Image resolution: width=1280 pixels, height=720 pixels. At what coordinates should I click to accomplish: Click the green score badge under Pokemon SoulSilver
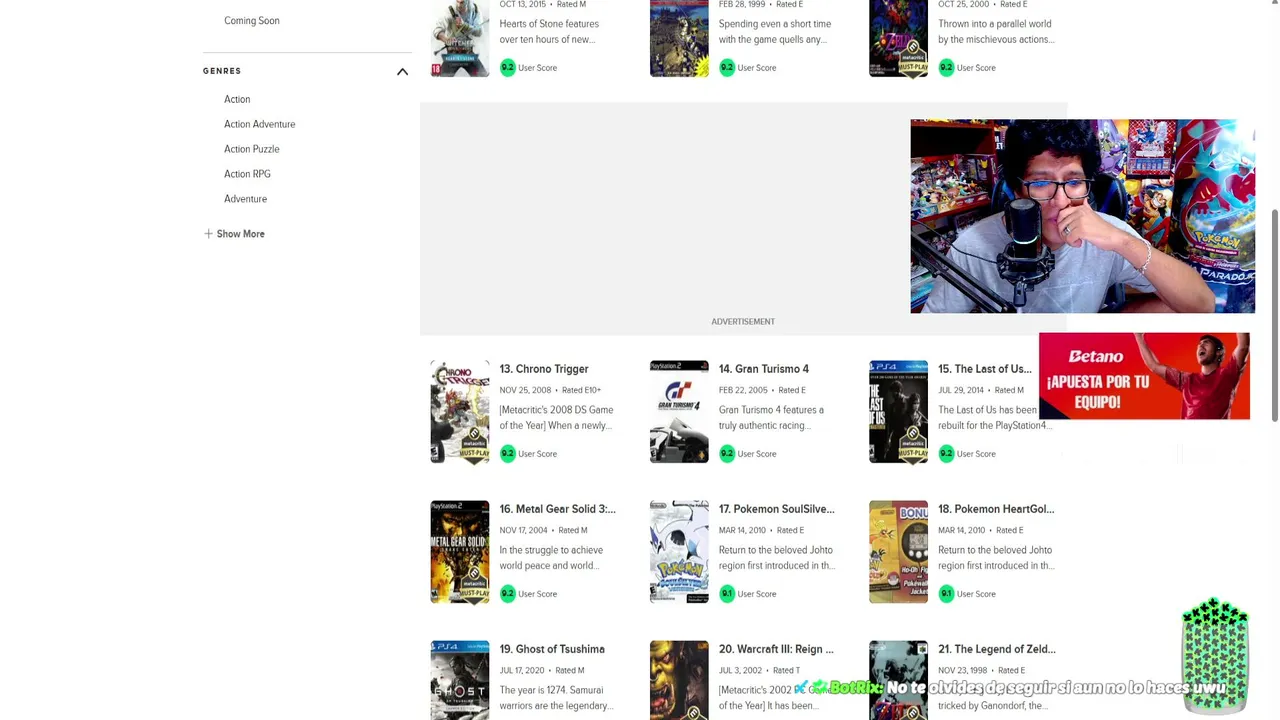tap(727, 594)
